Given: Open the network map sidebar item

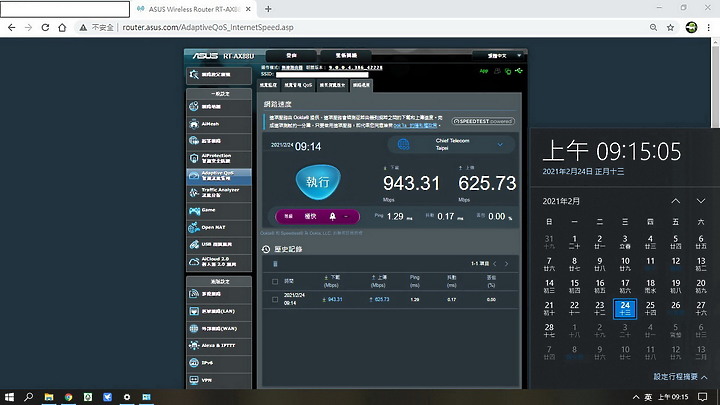Looking at the screenshot, I should coord(219,107).
